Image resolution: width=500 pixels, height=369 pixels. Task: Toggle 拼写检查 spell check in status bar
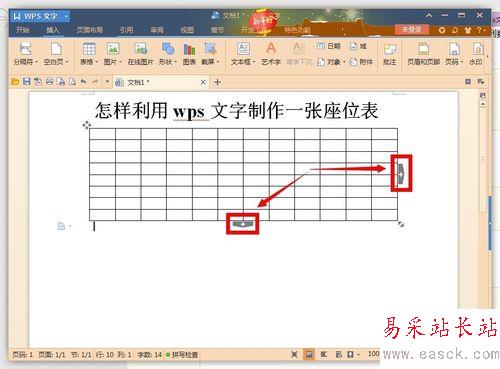[x=182, y=355]
